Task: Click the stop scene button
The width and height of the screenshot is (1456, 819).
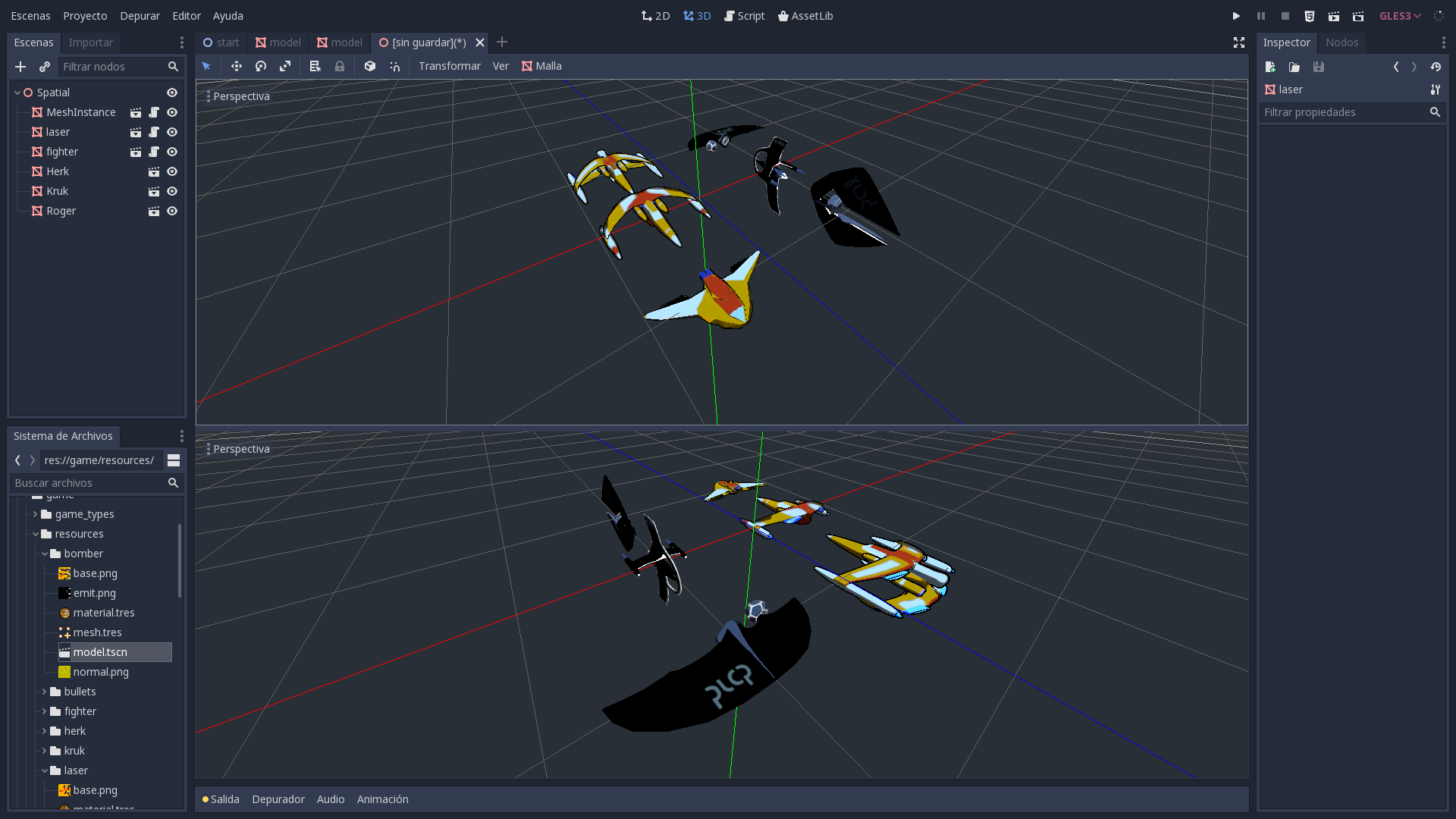Action: coord(1285,16)
